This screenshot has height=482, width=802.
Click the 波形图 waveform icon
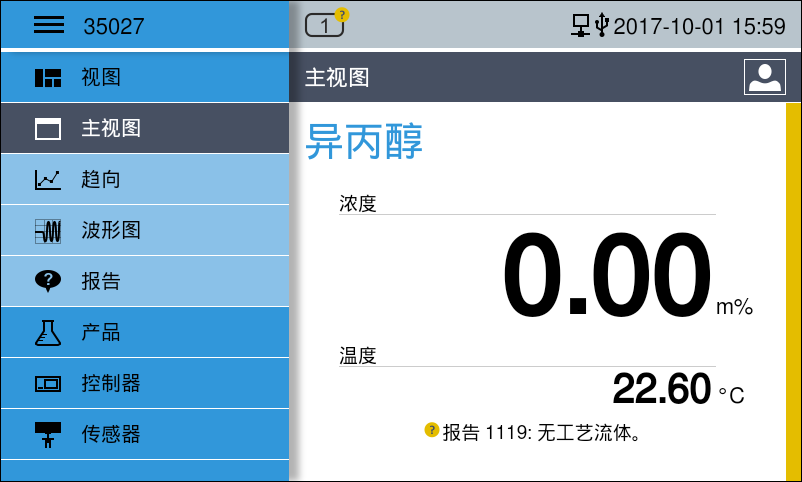click(48, 231)
